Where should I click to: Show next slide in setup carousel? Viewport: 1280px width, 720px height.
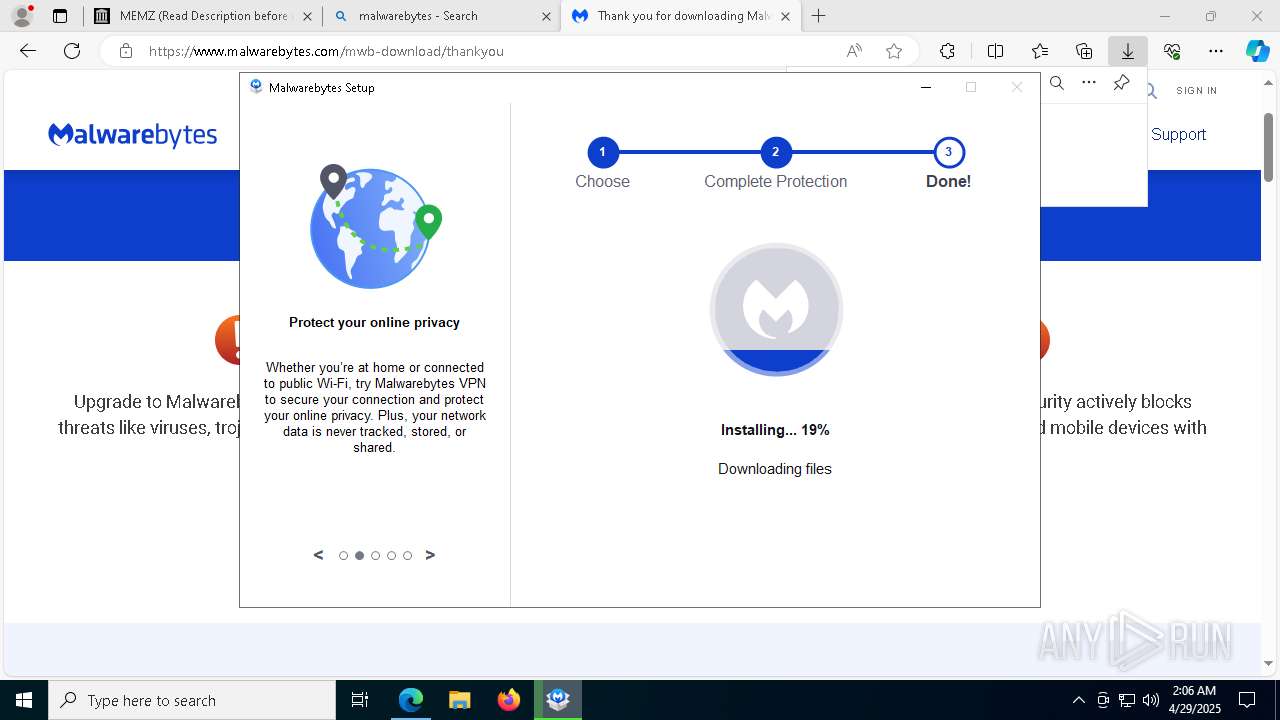[x=430, y=555]
